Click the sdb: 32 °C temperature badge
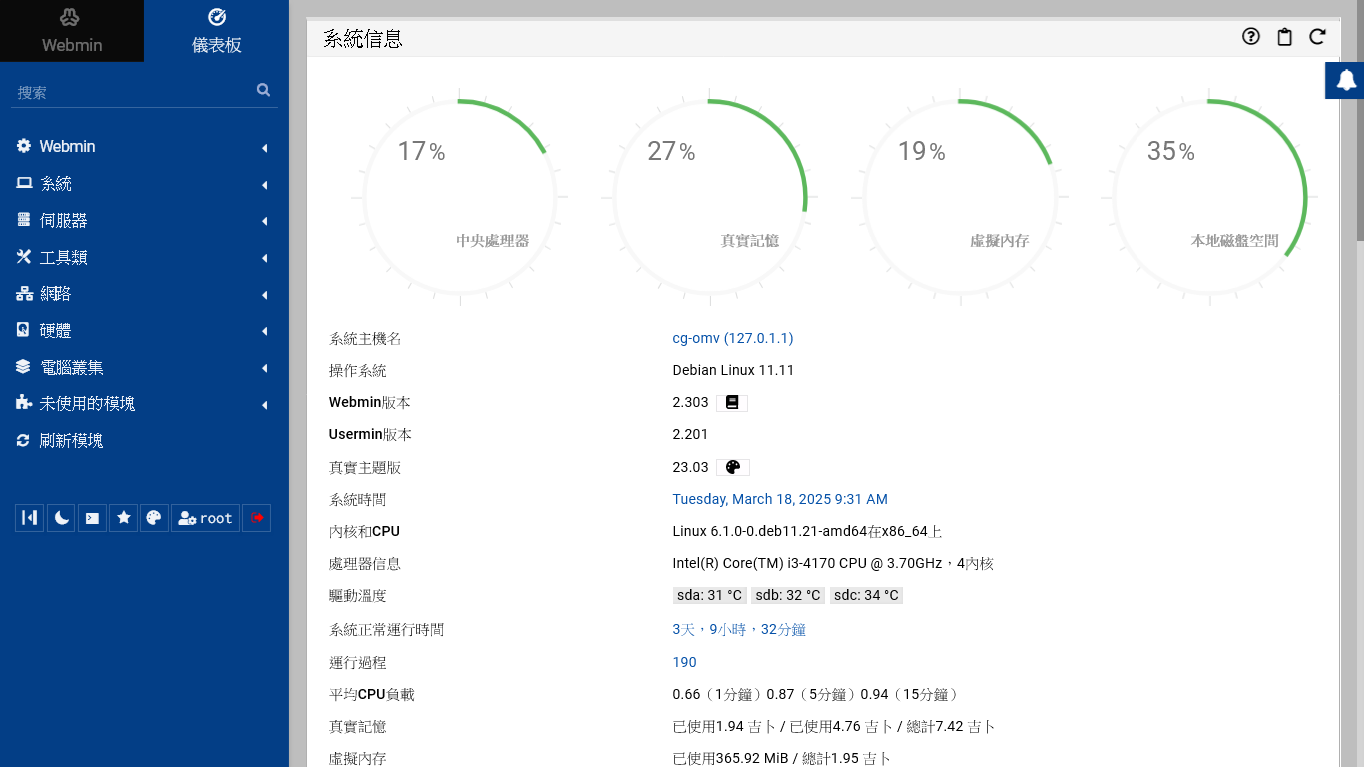The width and height of the screenshot is (1365, 767). (788, 595)
